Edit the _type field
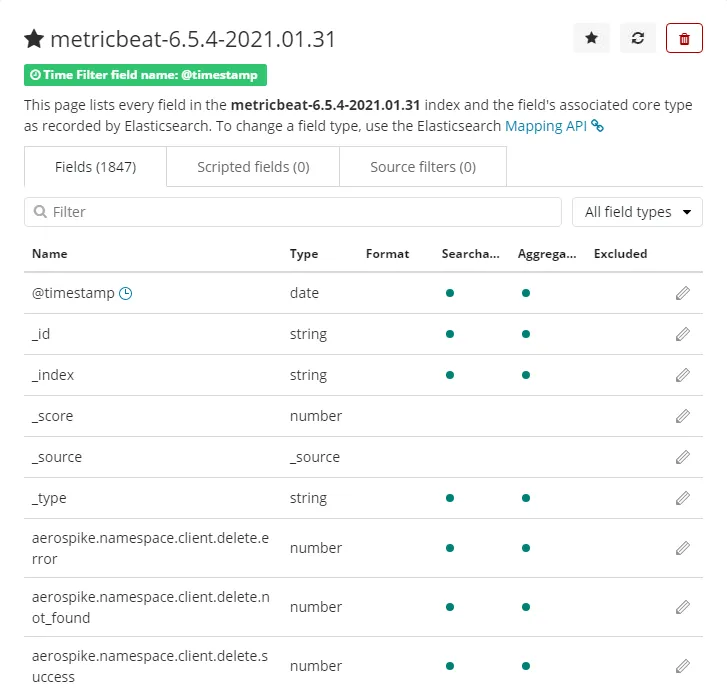The width and height of the screenshot is (727, 695). (x=683, y=498)
